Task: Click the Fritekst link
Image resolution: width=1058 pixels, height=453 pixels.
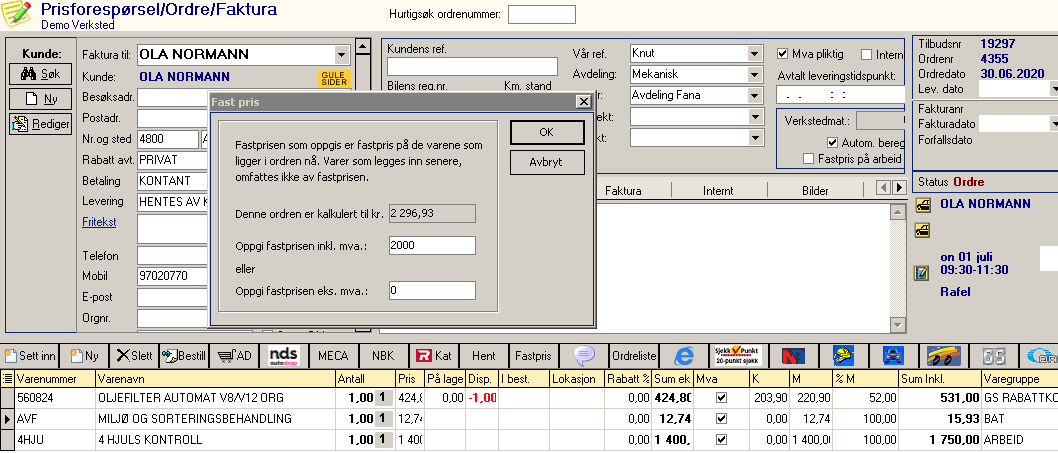Action: 99,221
